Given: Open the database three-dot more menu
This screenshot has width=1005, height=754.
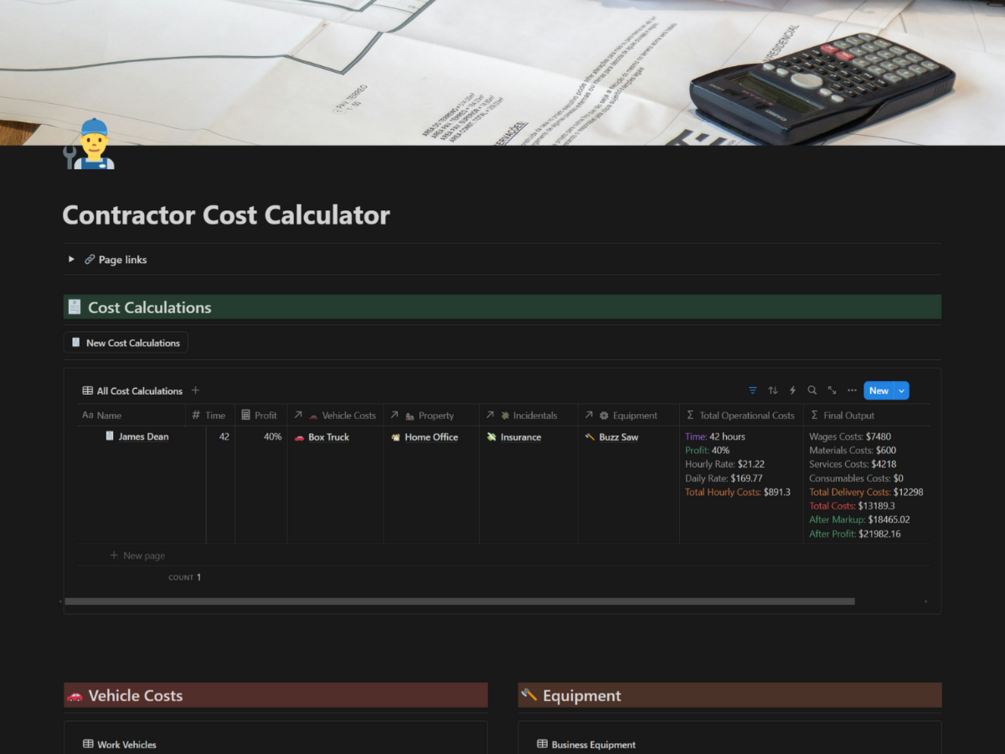Looking at the screenshot, I should pos(852,390).
